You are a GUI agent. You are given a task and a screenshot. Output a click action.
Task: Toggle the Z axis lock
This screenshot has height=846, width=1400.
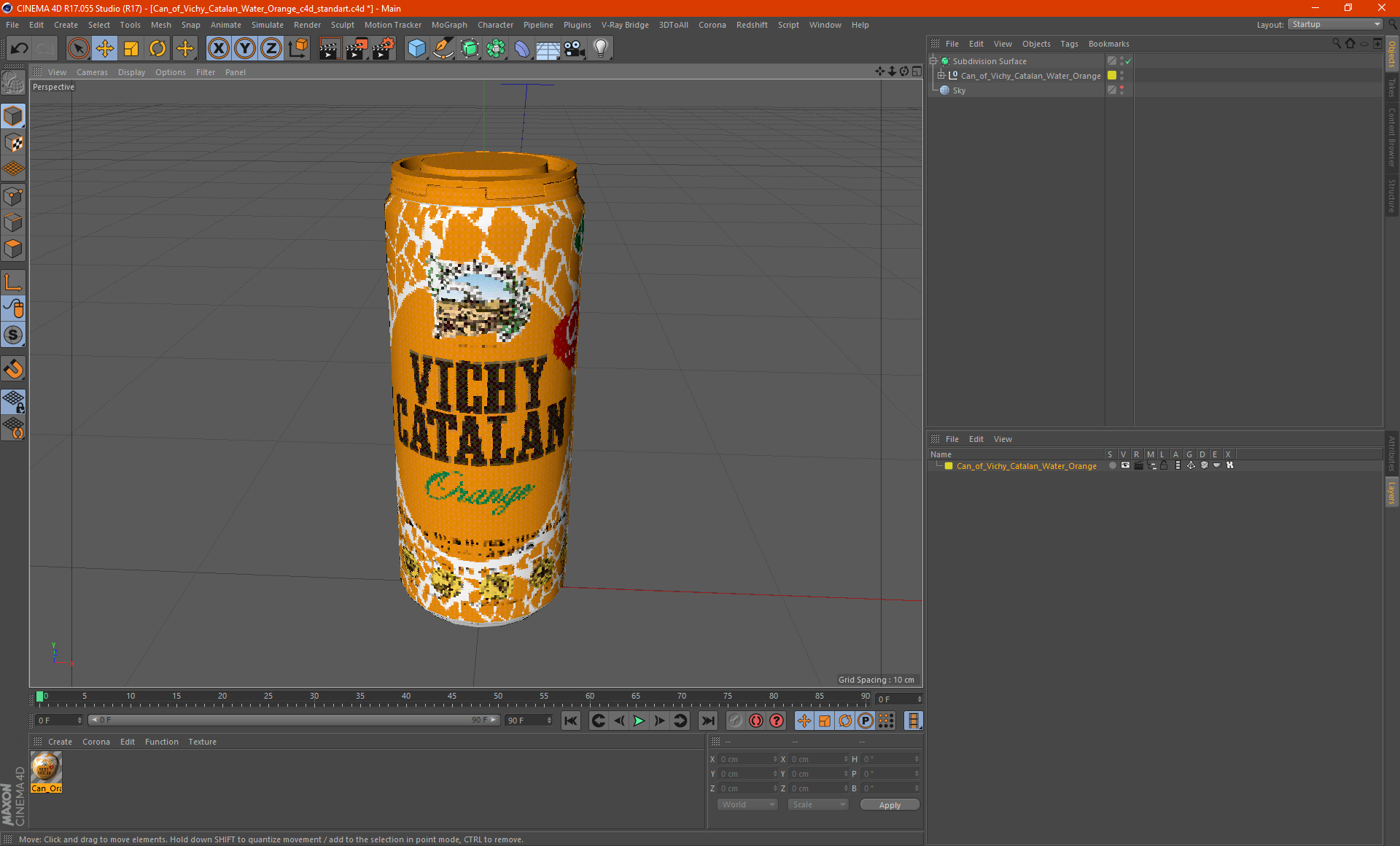click(271, 49)
